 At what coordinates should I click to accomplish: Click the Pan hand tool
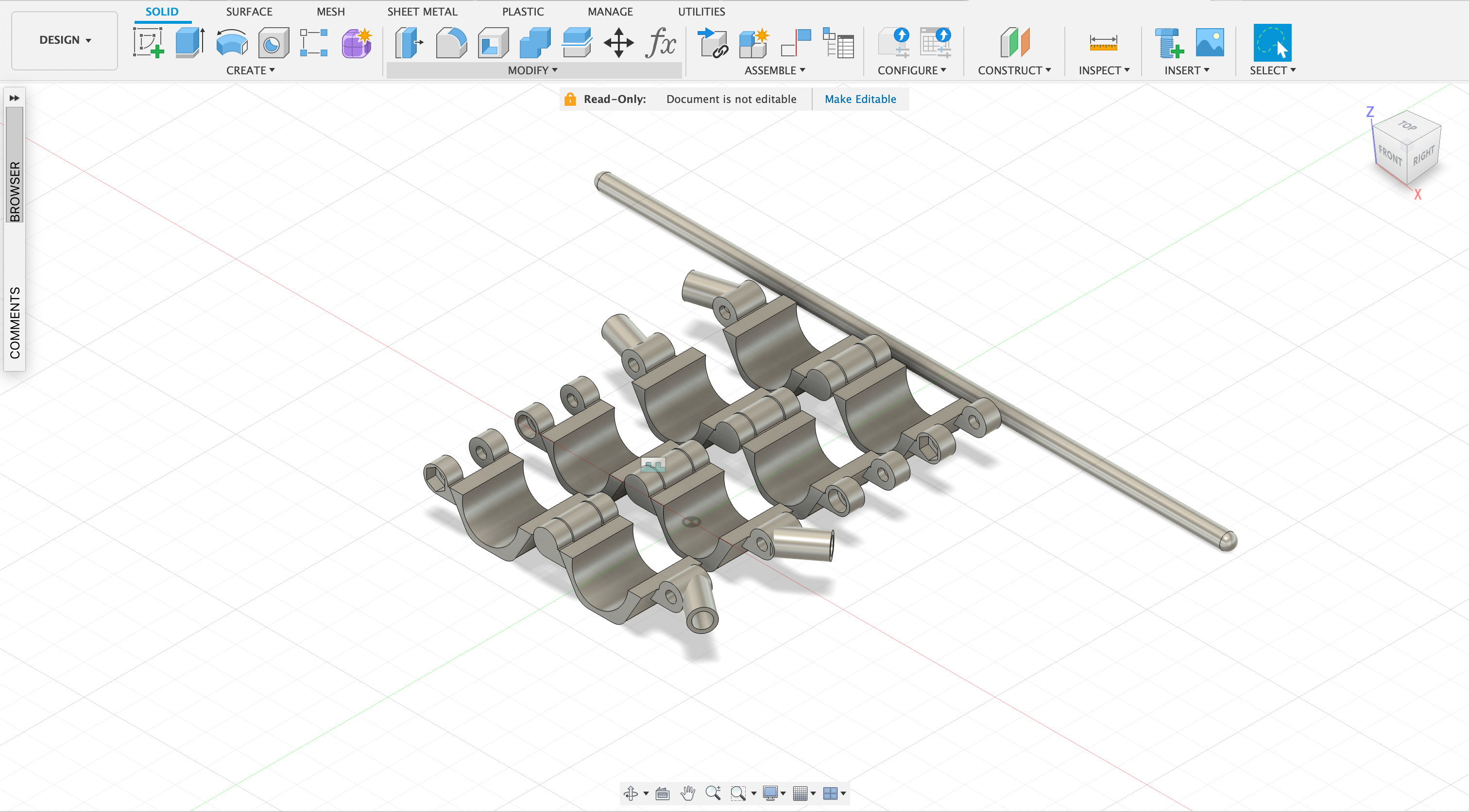tap(688, 793)
